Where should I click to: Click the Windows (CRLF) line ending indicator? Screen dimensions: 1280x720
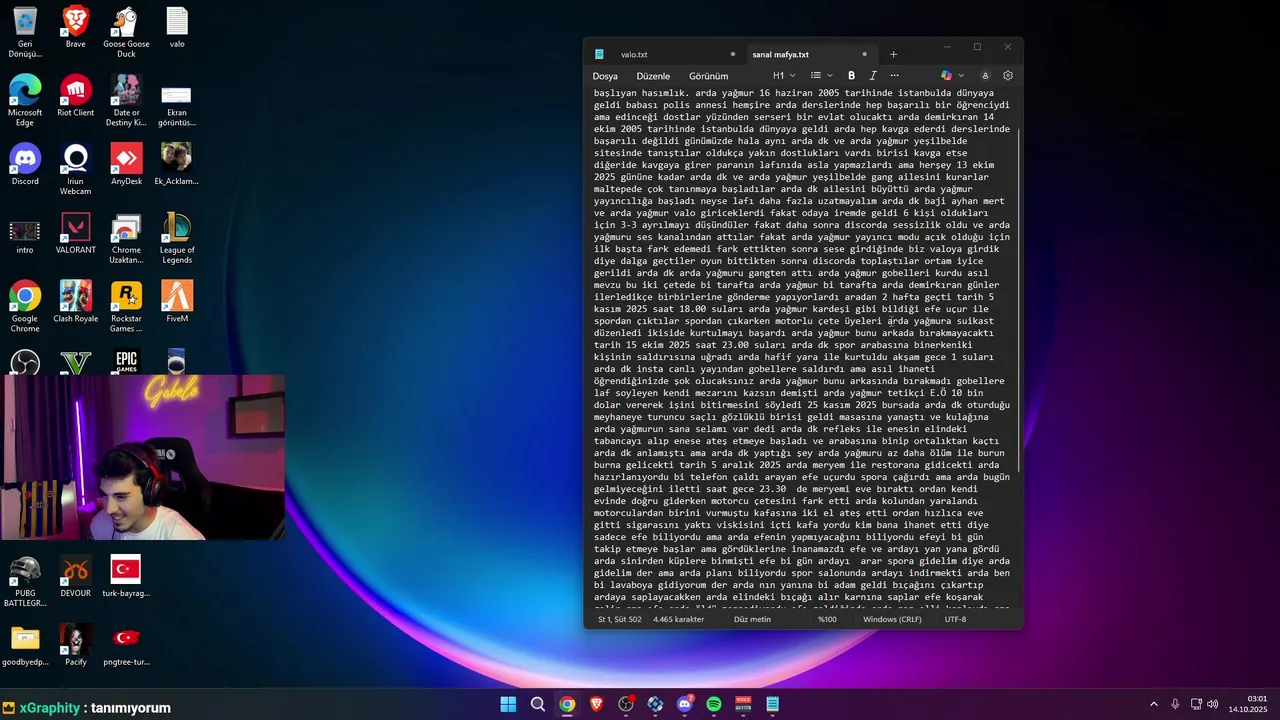892,619
